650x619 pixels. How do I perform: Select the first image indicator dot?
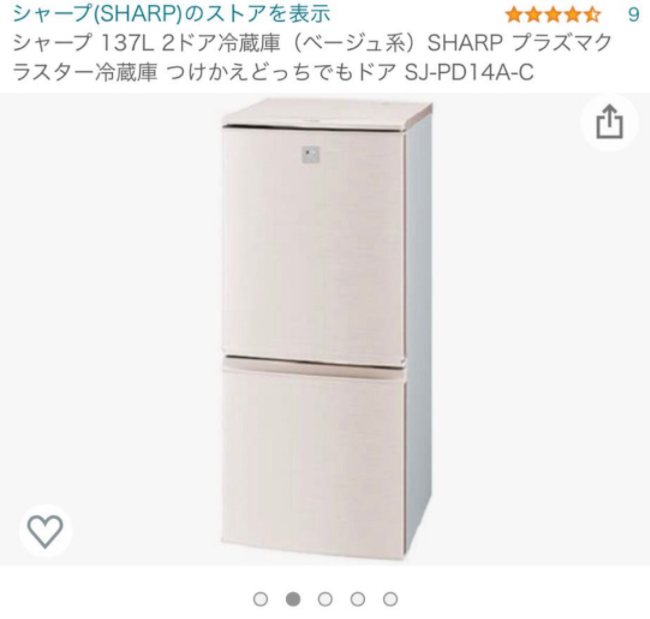pos(260,599)
